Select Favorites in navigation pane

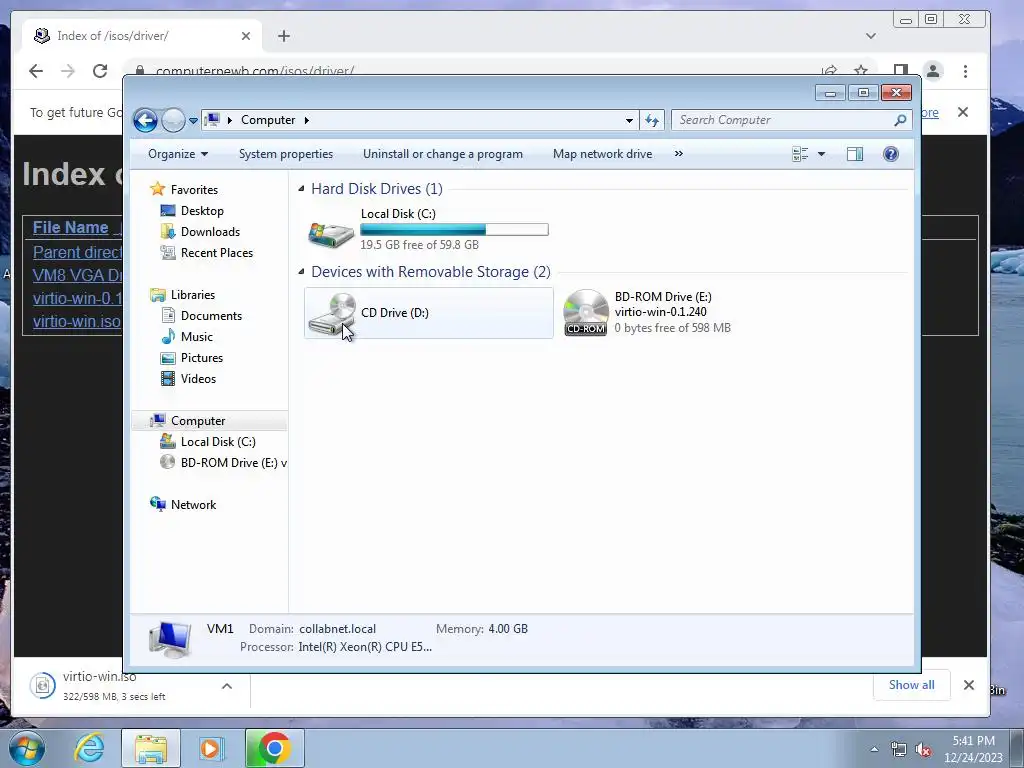[x=194, y=190]
